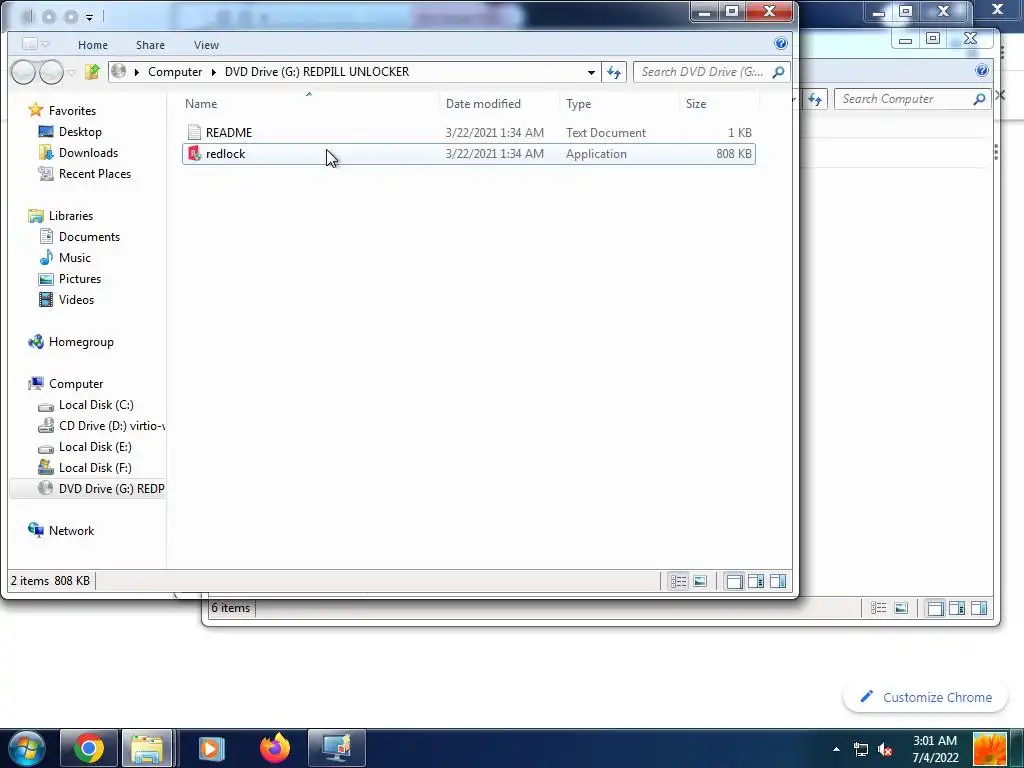Open the Home ribbon tab
This screenshot has width=1024, height=768.
point(93,45)
